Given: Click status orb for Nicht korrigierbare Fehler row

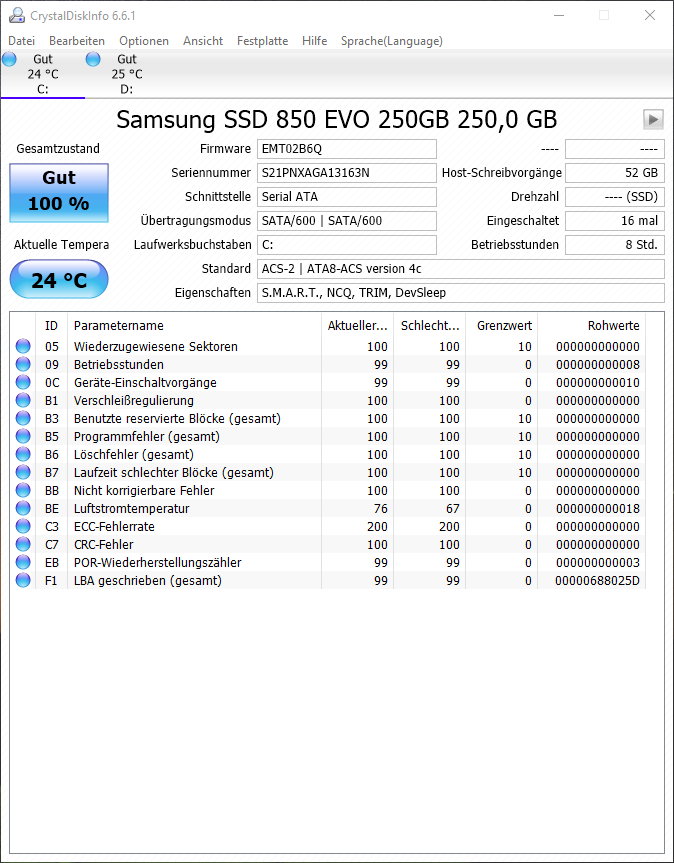Looking at the screenshot, I should 23,490.
